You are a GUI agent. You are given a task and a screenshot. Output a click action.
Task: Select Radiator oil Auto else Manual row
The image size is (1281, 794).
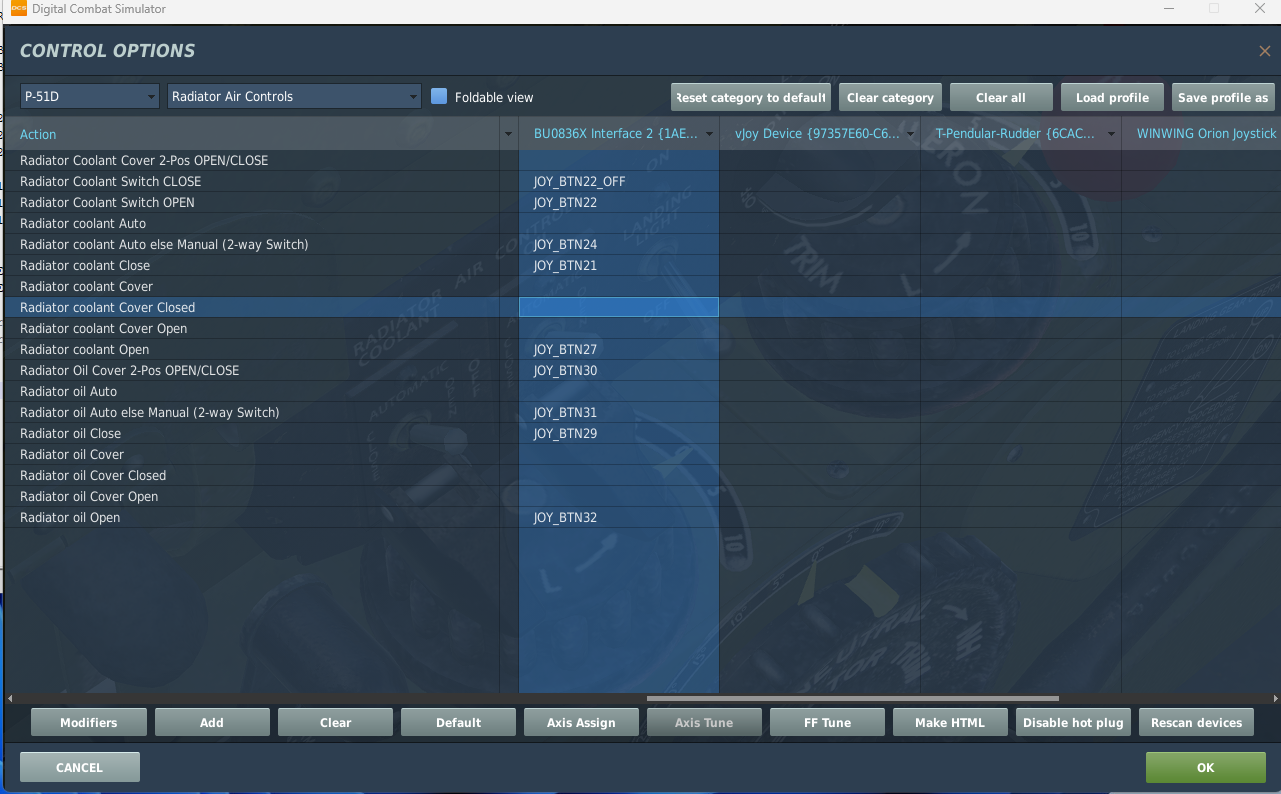(x=643, y=412)
